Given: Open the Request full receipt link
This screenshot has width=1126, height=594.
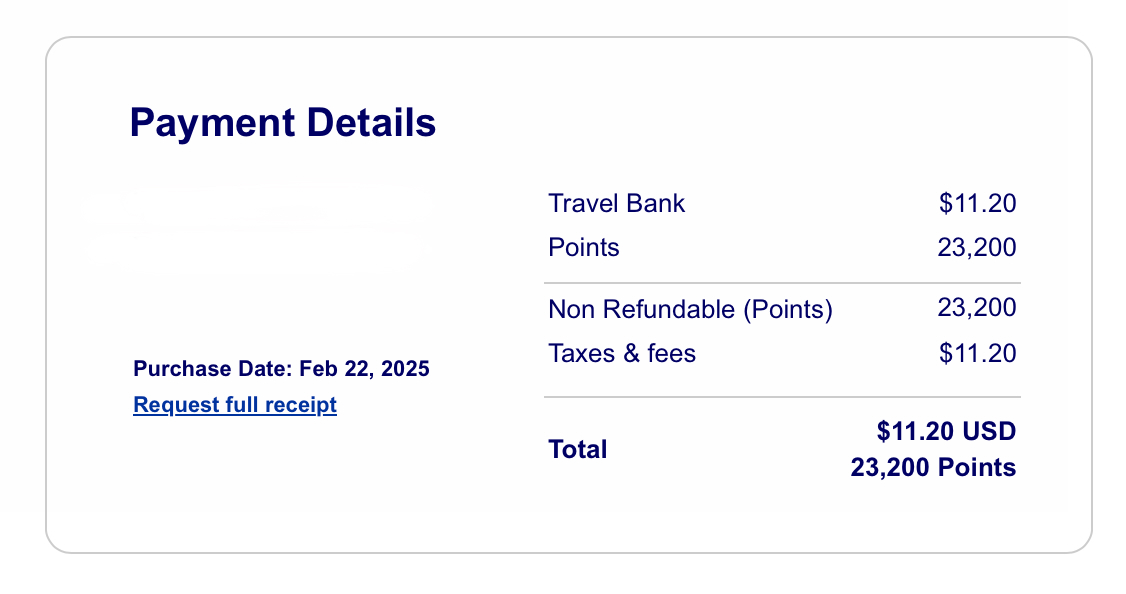Looking at the screenshot, I should [235, 405].
